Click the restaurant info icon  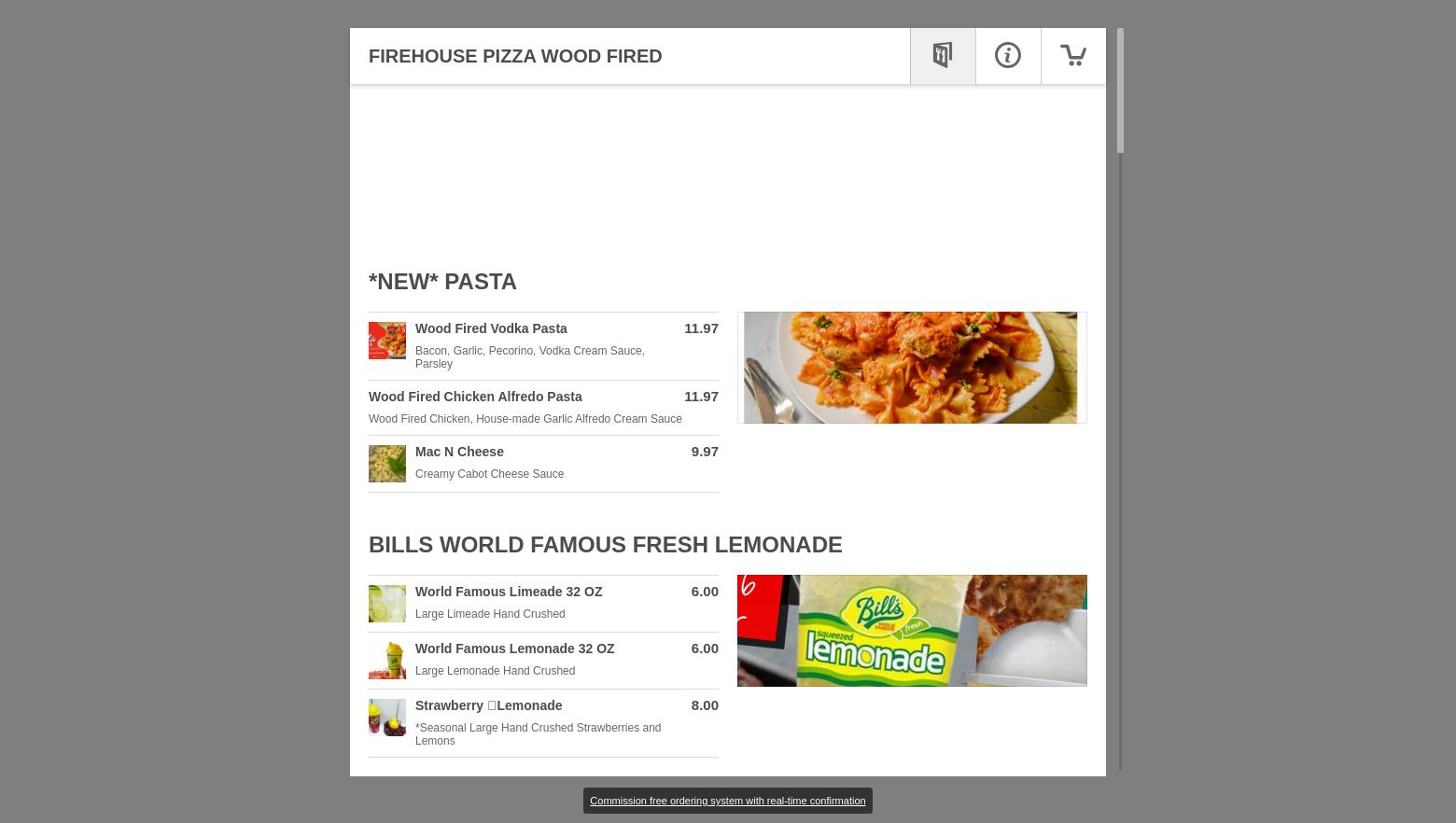(x=1008, y=56)
